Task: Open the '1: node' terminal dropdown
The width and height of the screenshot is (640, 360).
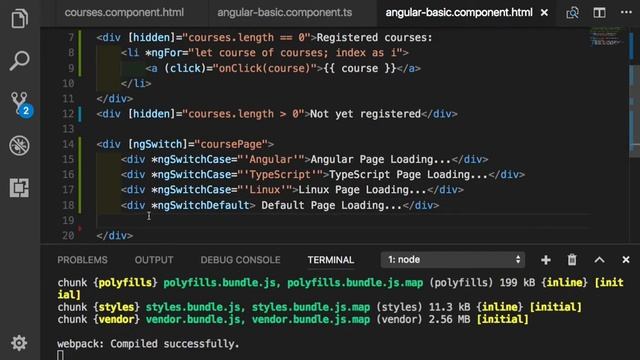Action: coord(453,260)
